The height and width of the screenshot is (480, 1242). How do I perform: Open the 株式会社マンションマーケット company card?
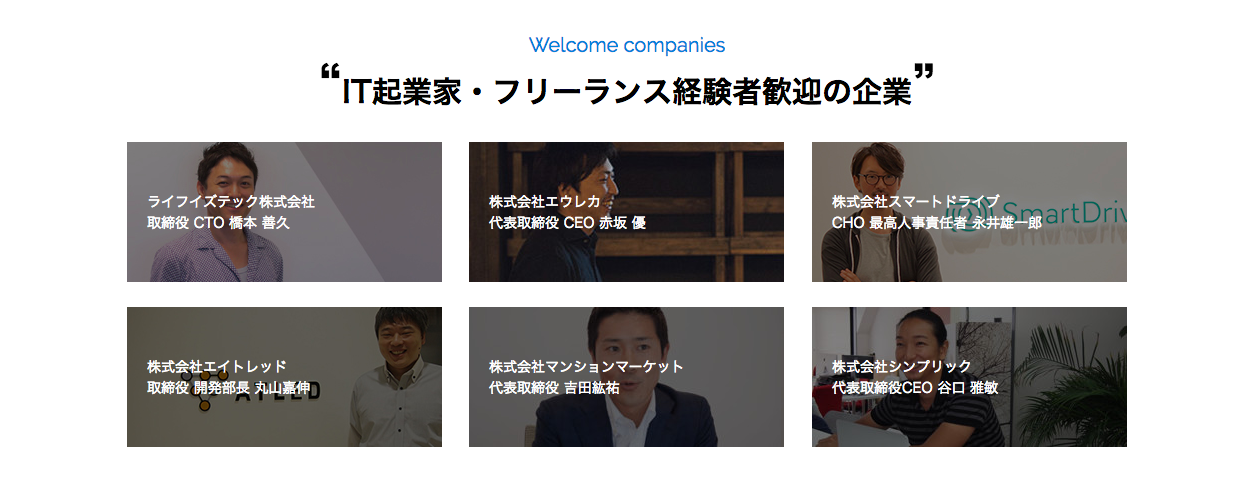(626, 377)
